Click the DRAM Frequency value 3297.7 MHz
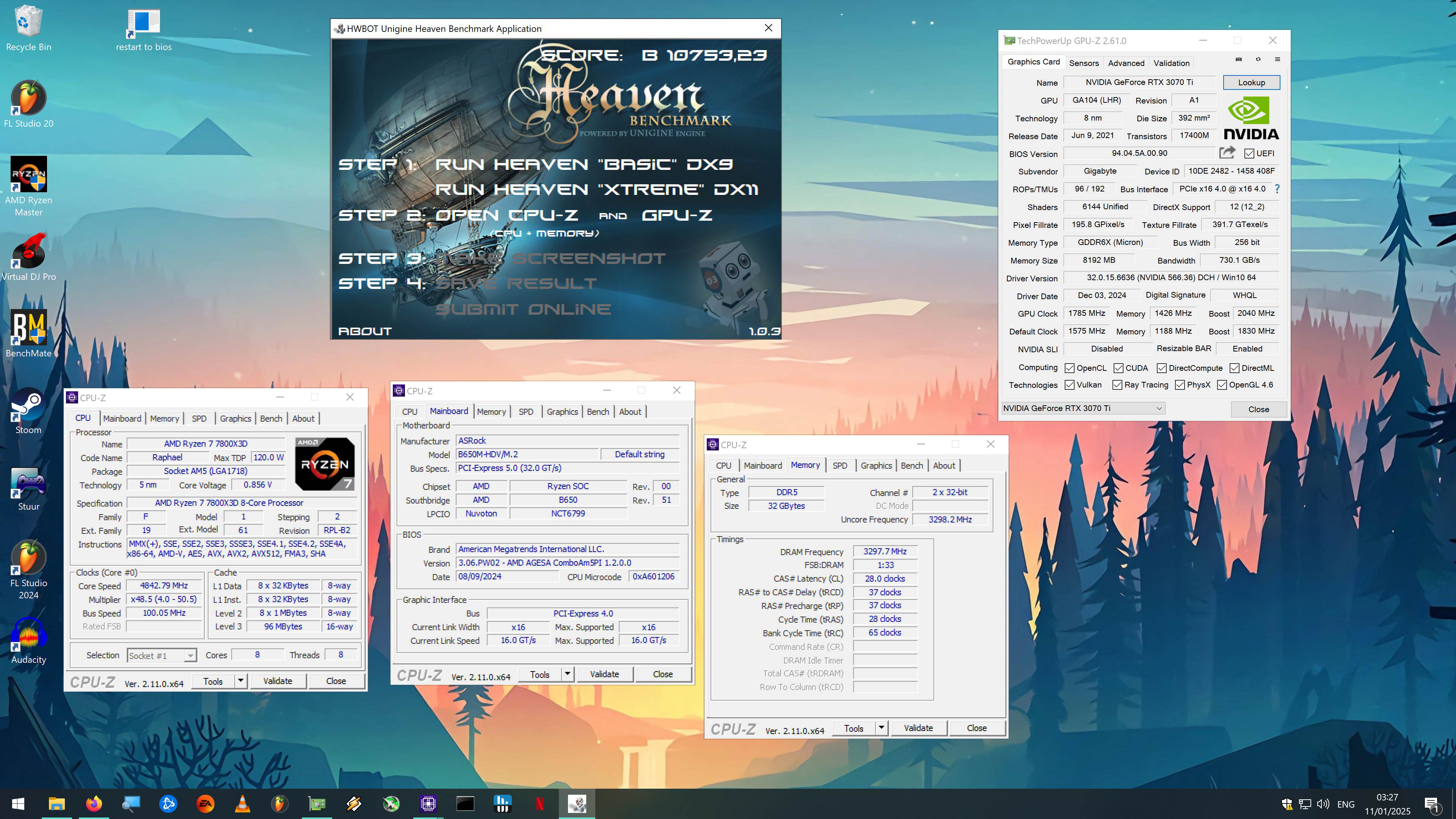This screenshot has width=1456, height=819. coord(885,552)
